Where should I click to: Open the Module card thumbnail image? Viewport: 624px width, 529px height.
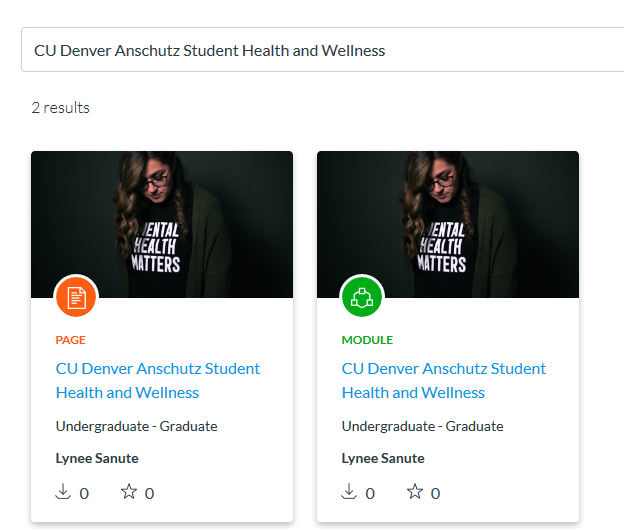click(448, 224)
